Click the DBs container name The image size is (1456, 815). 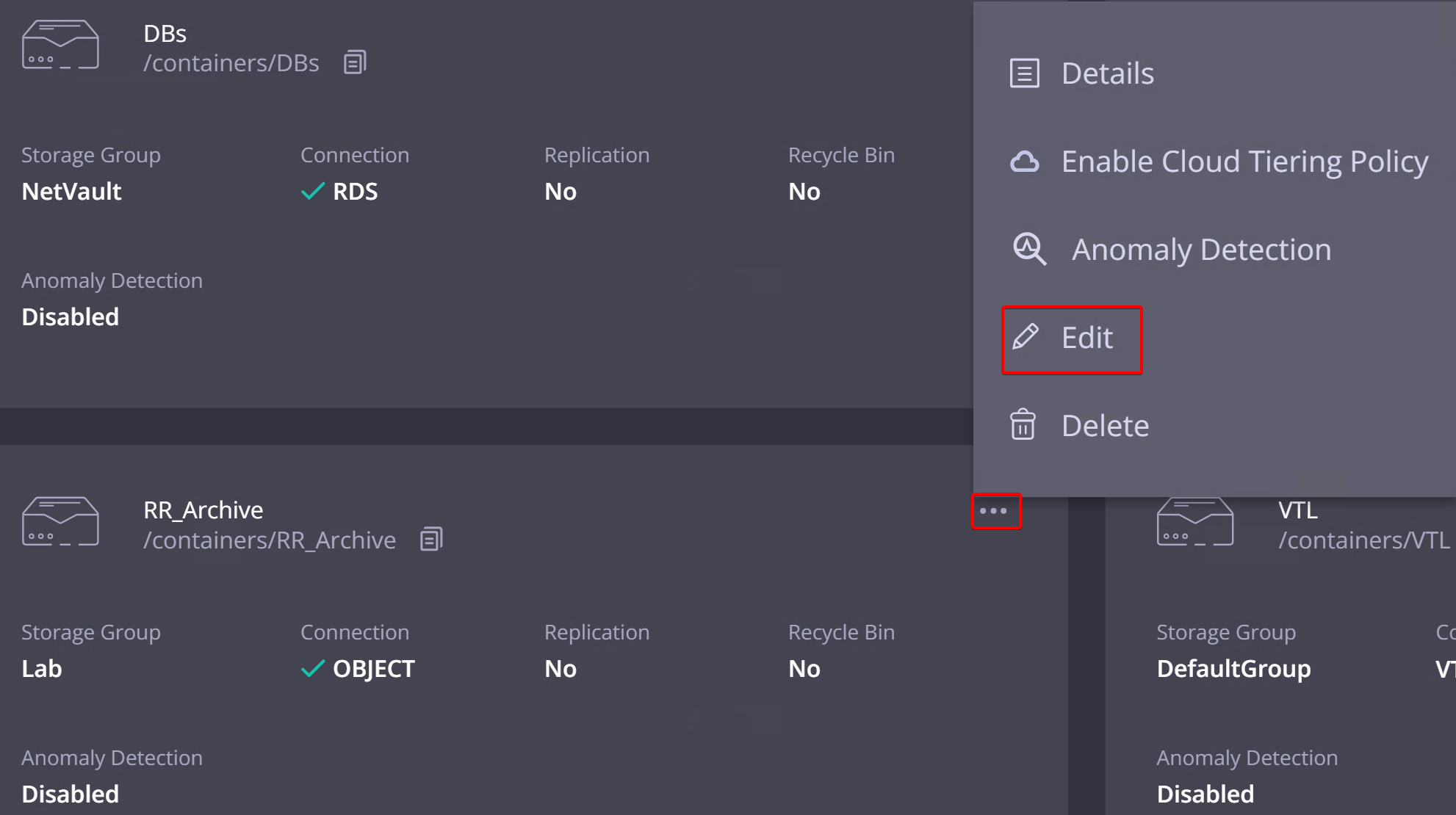[165, 34]
